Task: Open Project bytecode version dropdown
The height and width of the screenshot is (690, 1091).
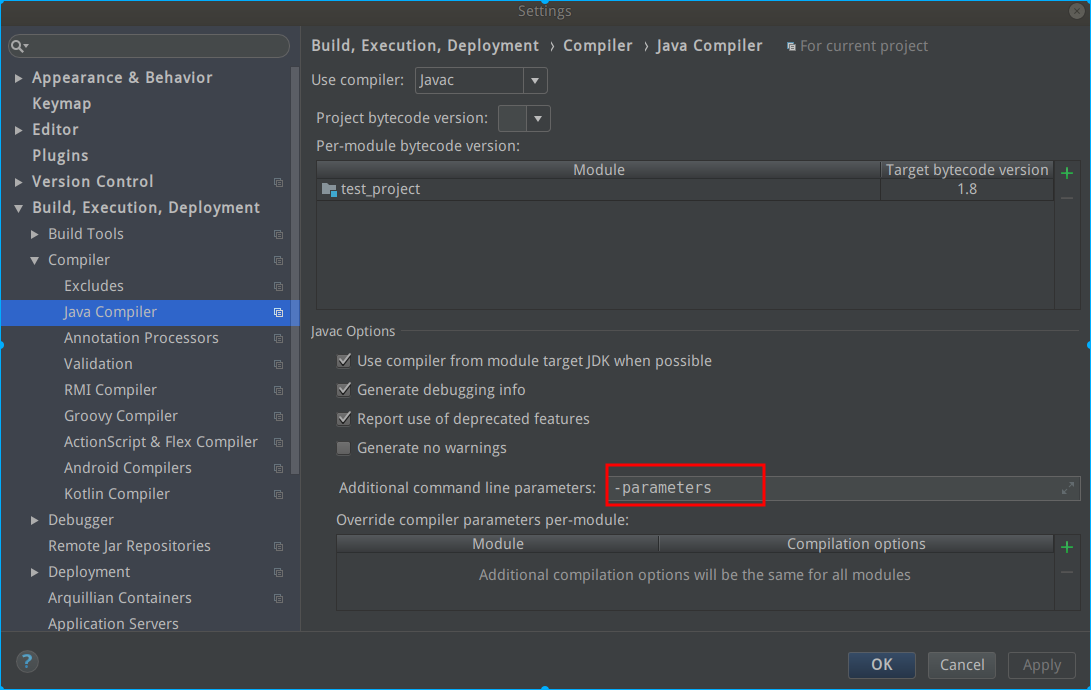Action: 538,119
